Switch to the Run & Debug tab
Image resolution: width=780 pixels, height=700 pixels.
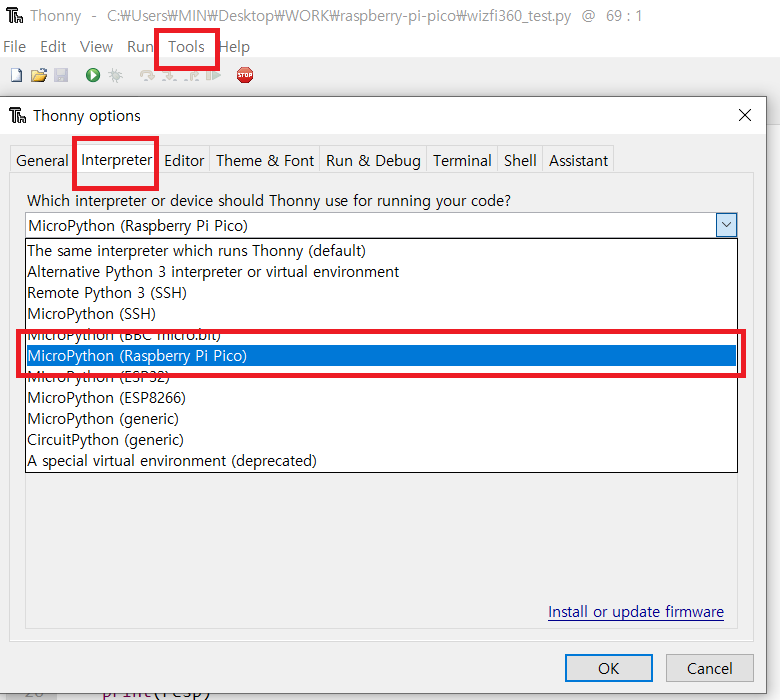(373, 161)
